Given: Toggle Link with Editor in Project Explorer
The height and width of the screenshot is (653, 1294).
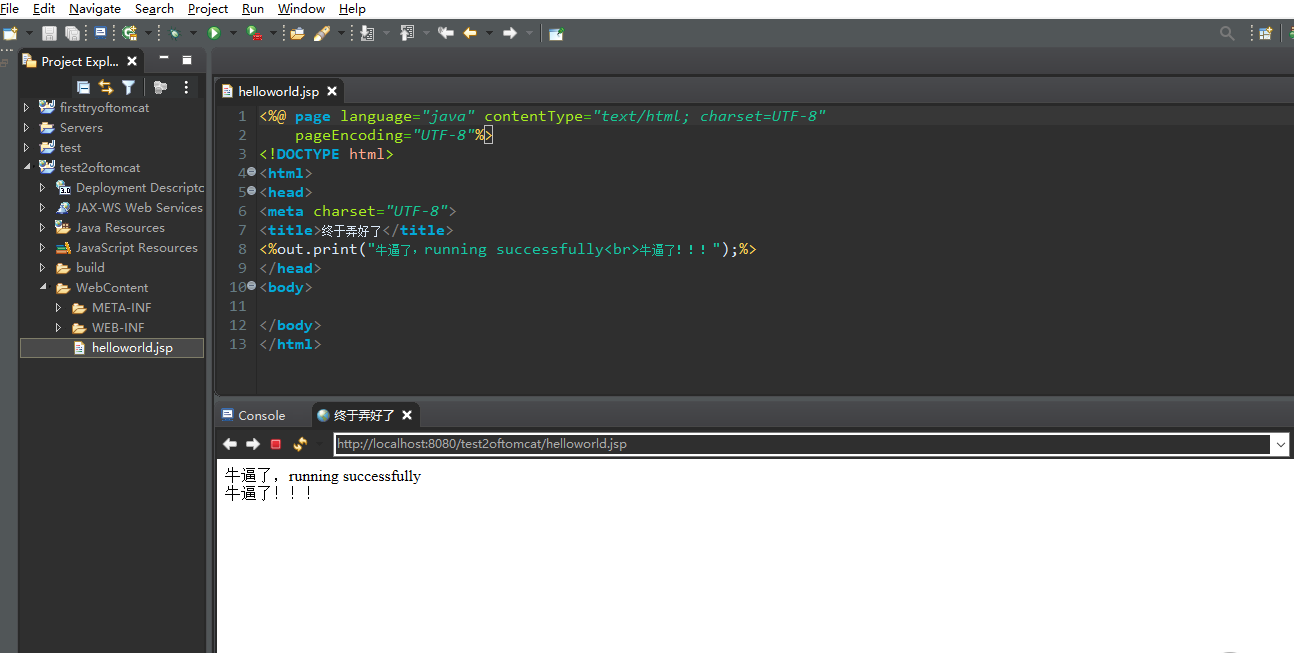Looking at the screenshot, I should (x=105, y=87).
